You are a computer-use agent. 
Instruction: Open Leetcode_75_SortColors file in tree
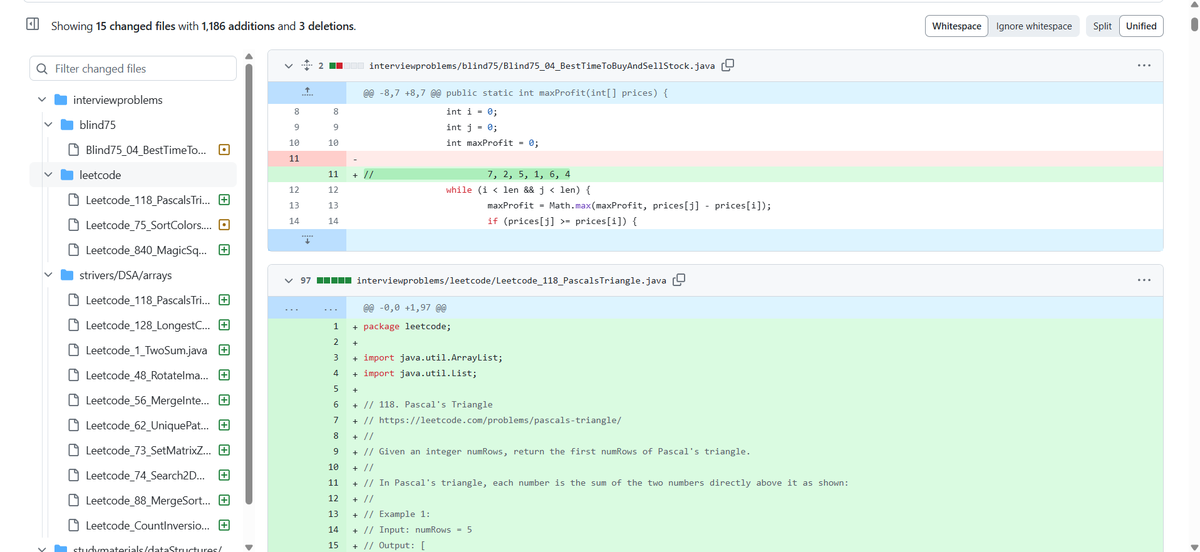[146, 225]
